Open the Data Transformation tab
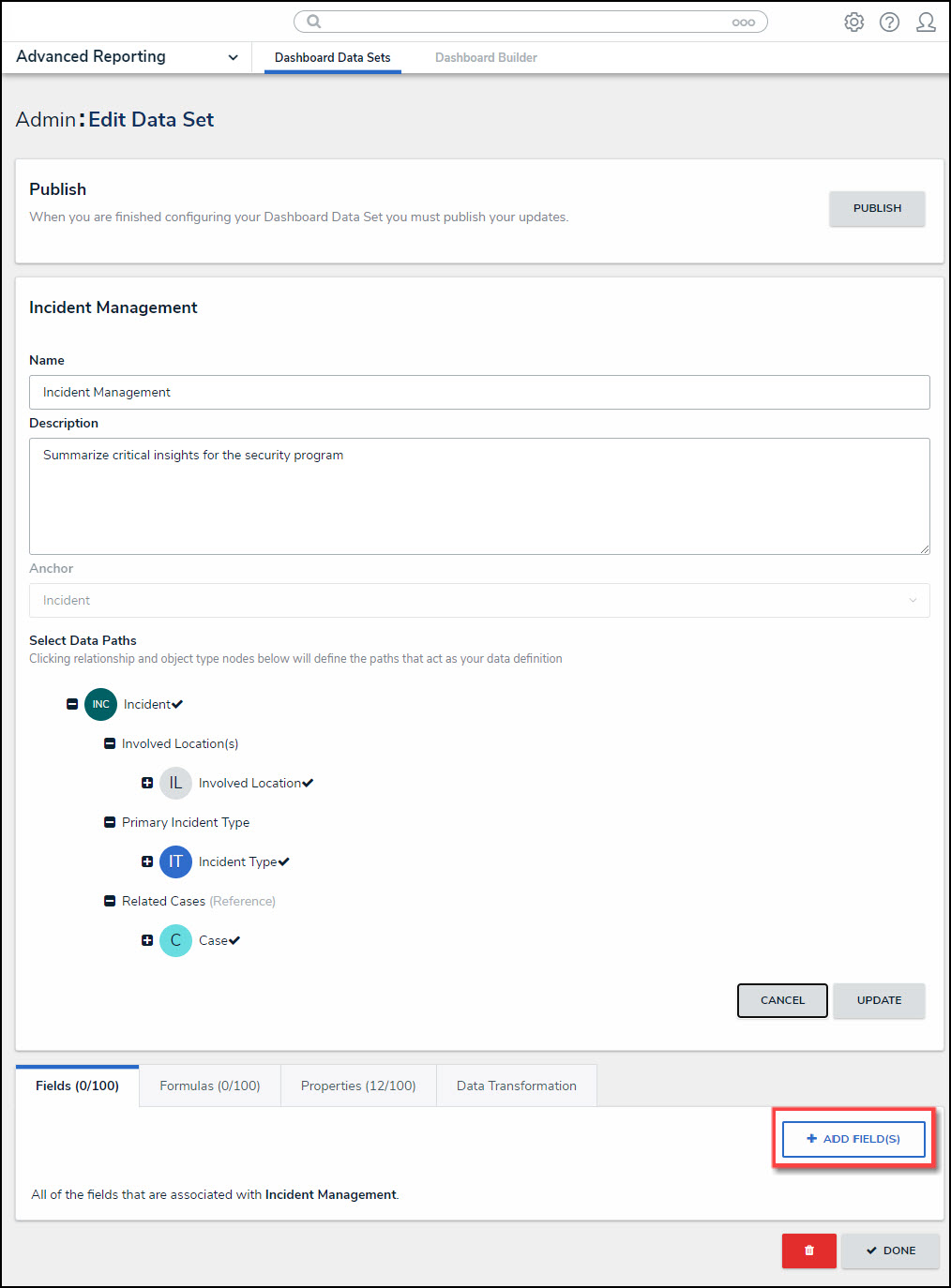 coord(516,1086)
